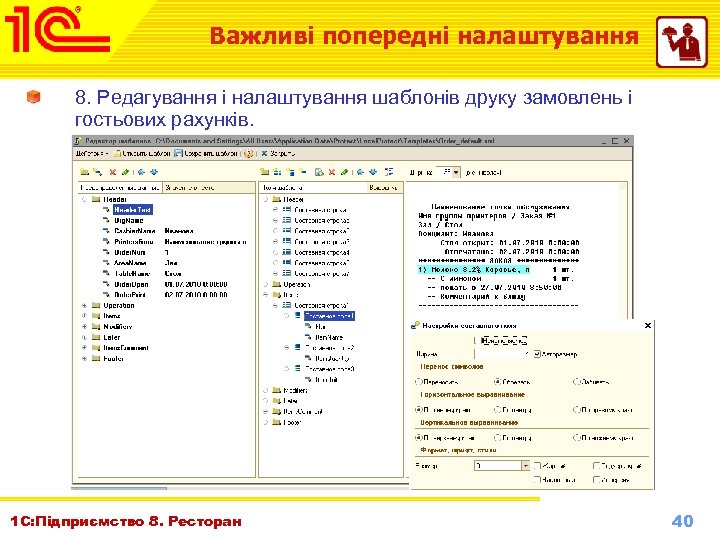Open font size dropdown in settings dialog
Screen dimensions: 720x540
pos(525,466)
